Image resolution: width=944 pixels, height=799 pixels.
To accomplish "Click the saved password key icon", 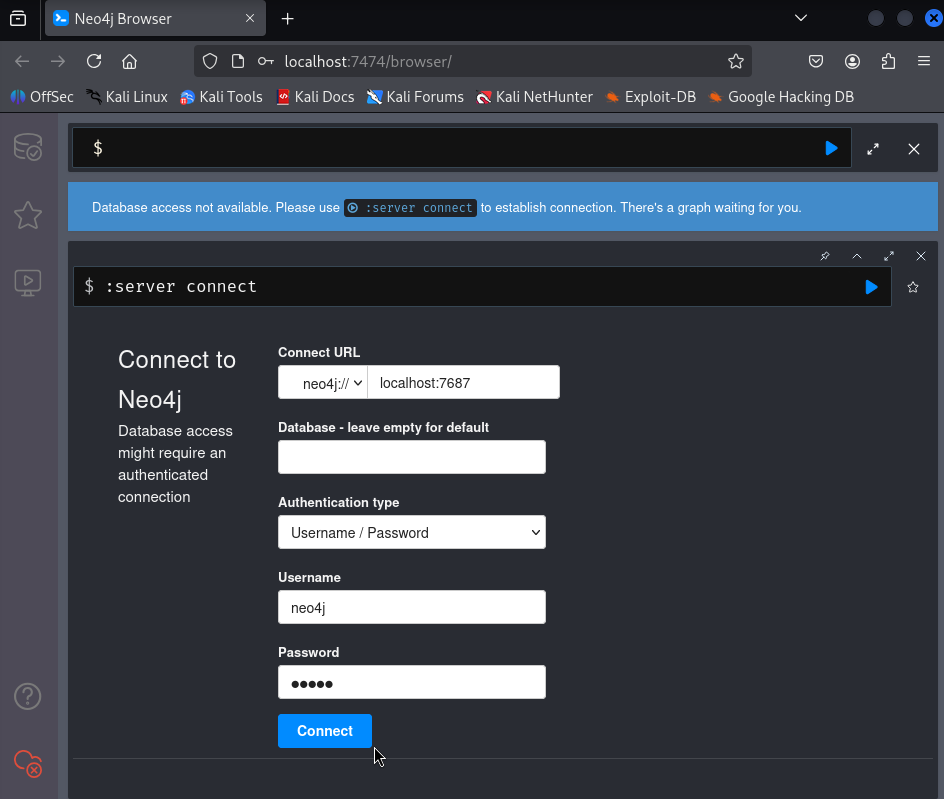I will coord(266,61).
